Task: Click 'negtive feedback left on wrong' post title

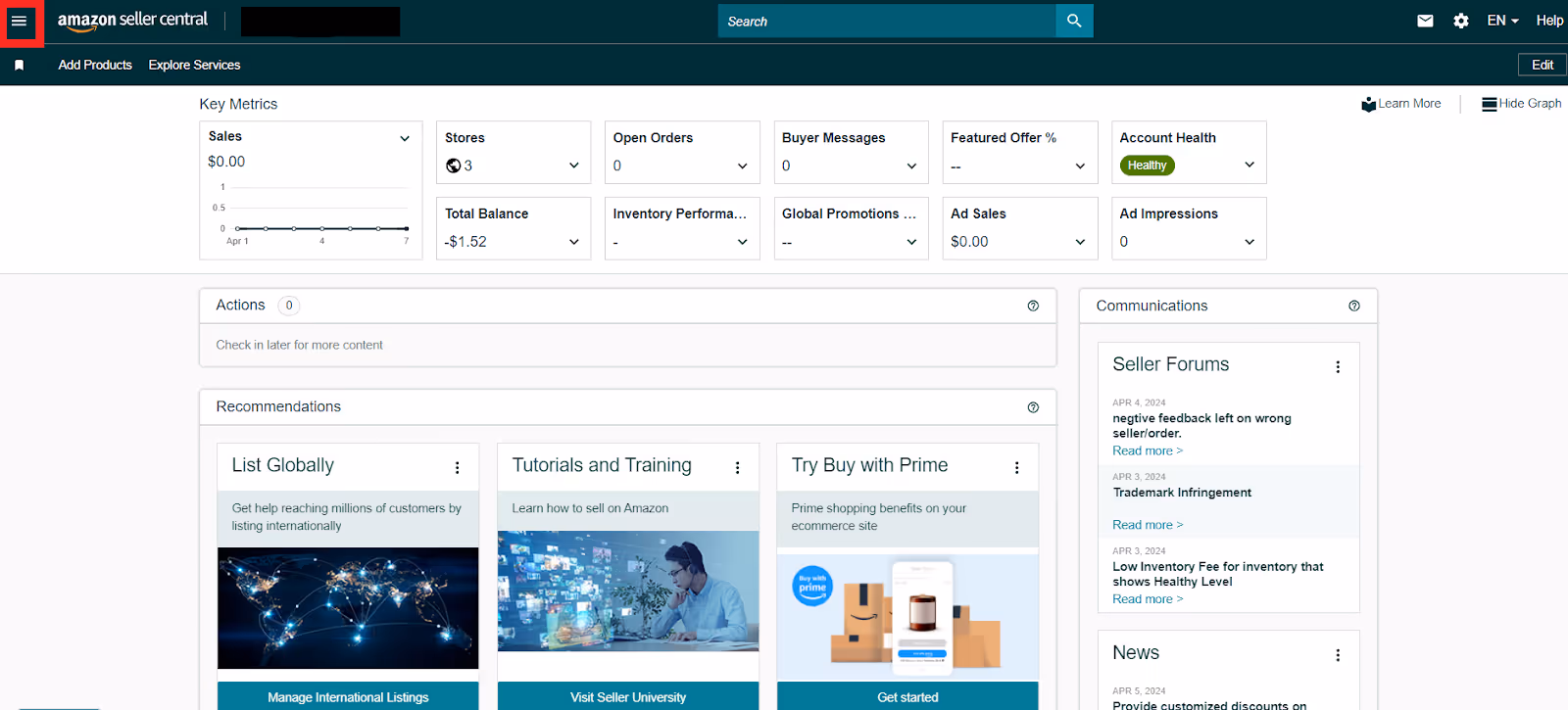Action: pos(1201,425)
